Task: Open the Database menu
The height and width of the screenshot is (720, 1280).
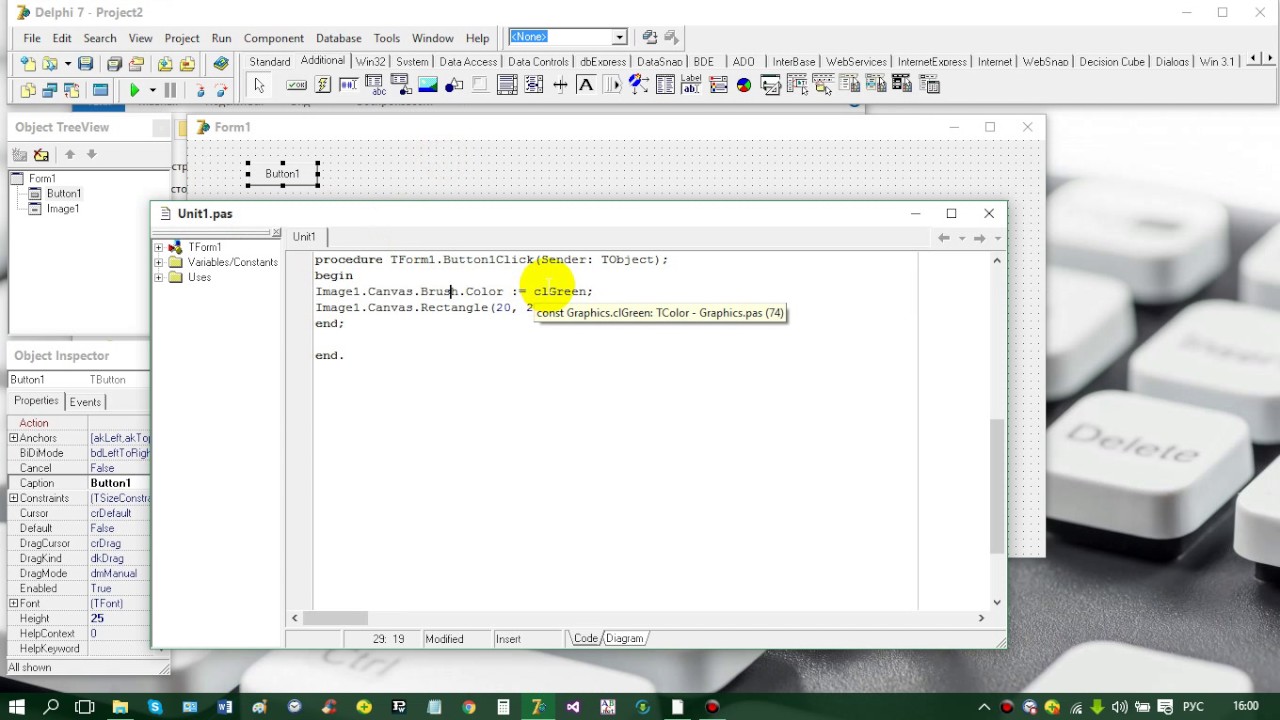Action: click(x=338, y=38)
